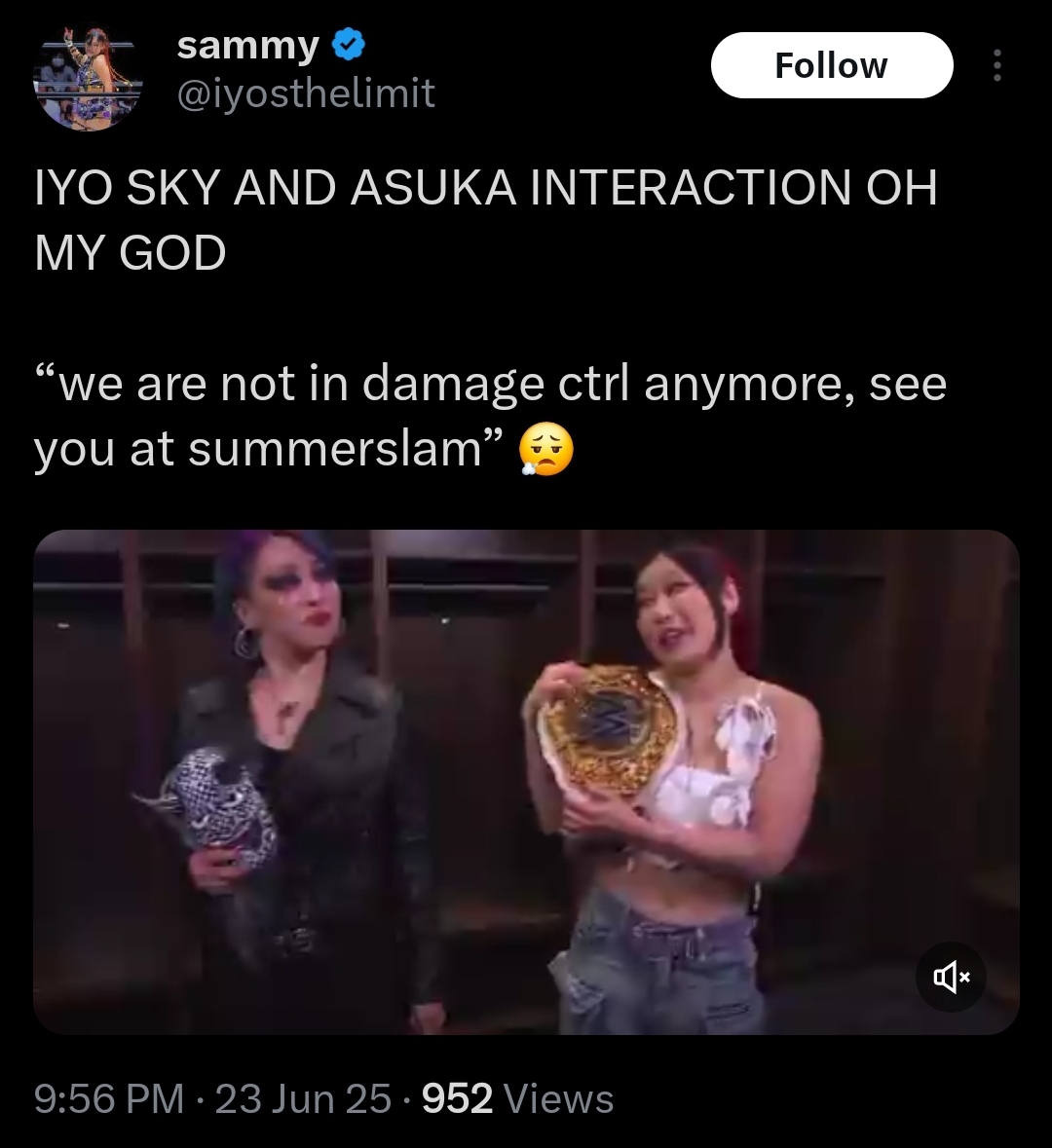The width and height of the screenshot is (1052, 1148).
Task: Click the championship belt in video frame
Action: tap(608, 732)
